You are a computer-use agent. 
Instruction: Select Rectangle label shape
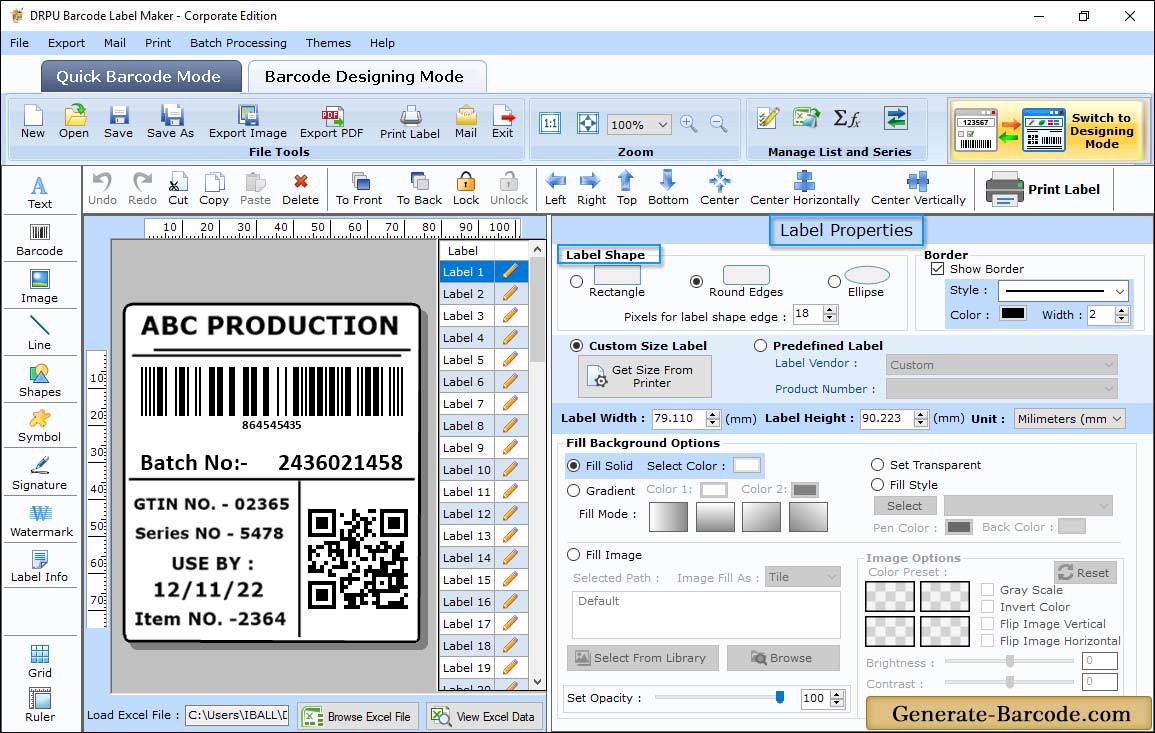tap(577, 281)
